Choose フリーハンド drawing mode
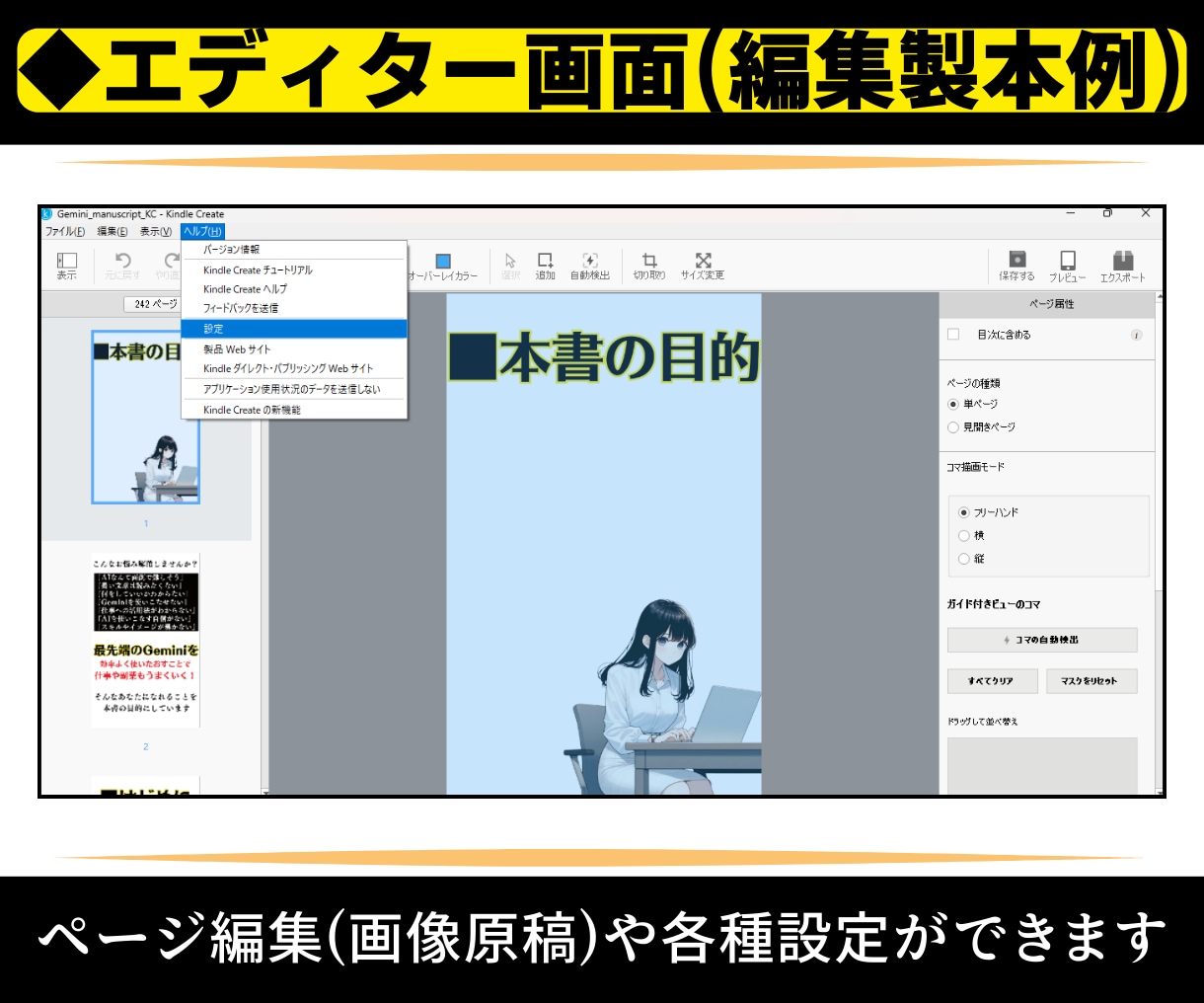This screenshot has width=1204, height=1003. [964, 512]
